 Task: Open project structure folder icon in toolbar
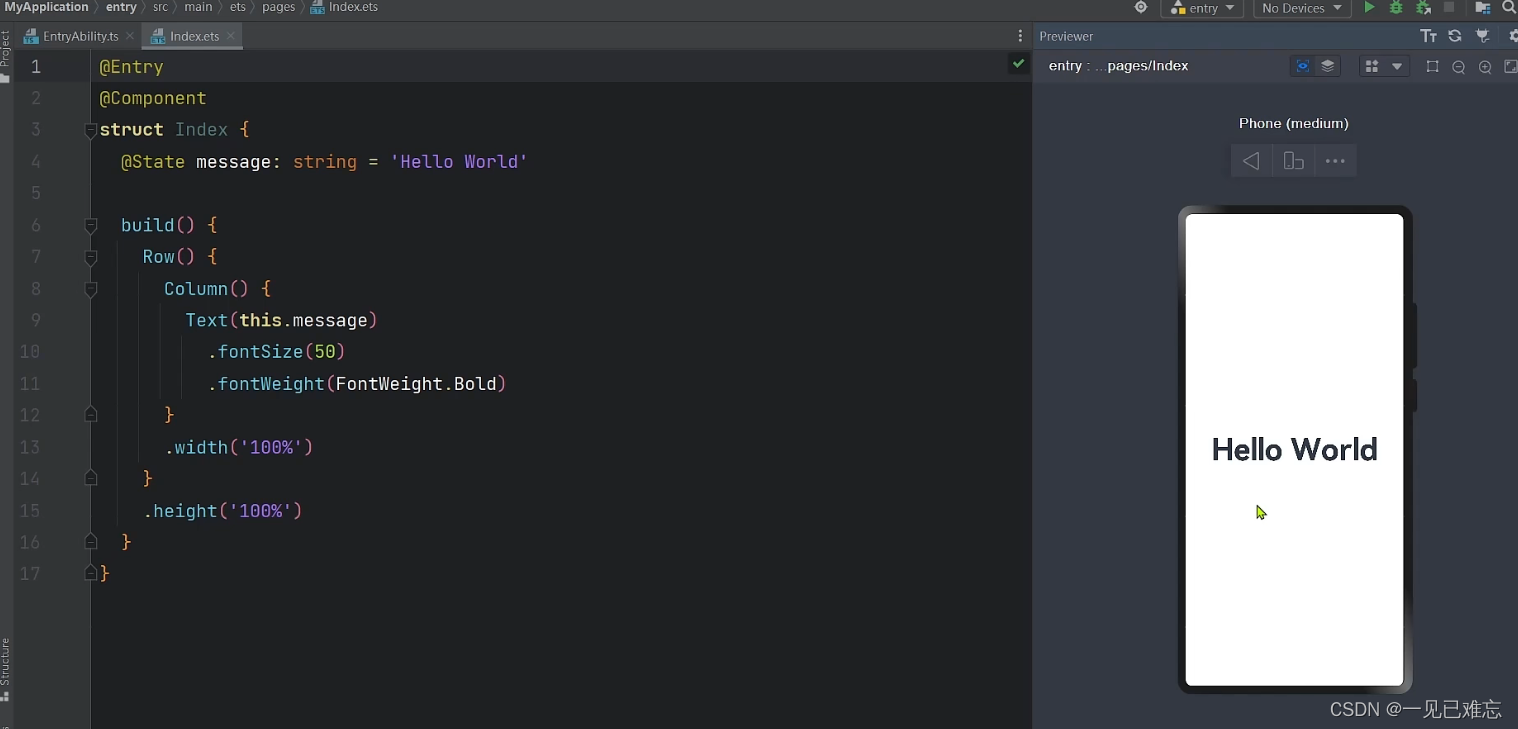[1483, 8]
